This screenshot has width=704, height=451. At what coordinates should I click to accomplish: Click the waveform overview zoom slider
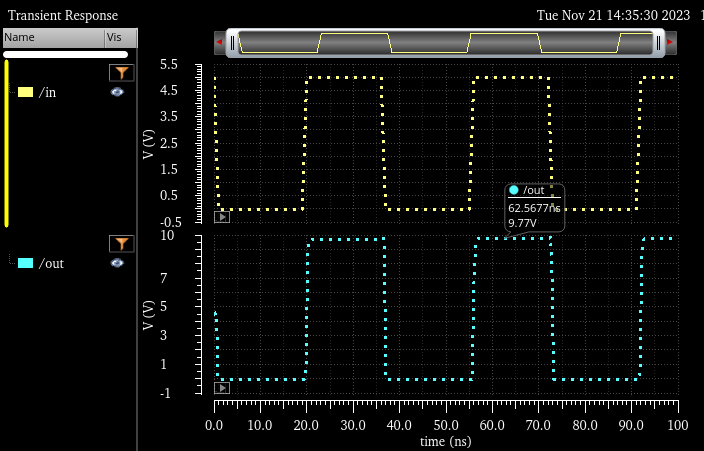pos(445,43)
